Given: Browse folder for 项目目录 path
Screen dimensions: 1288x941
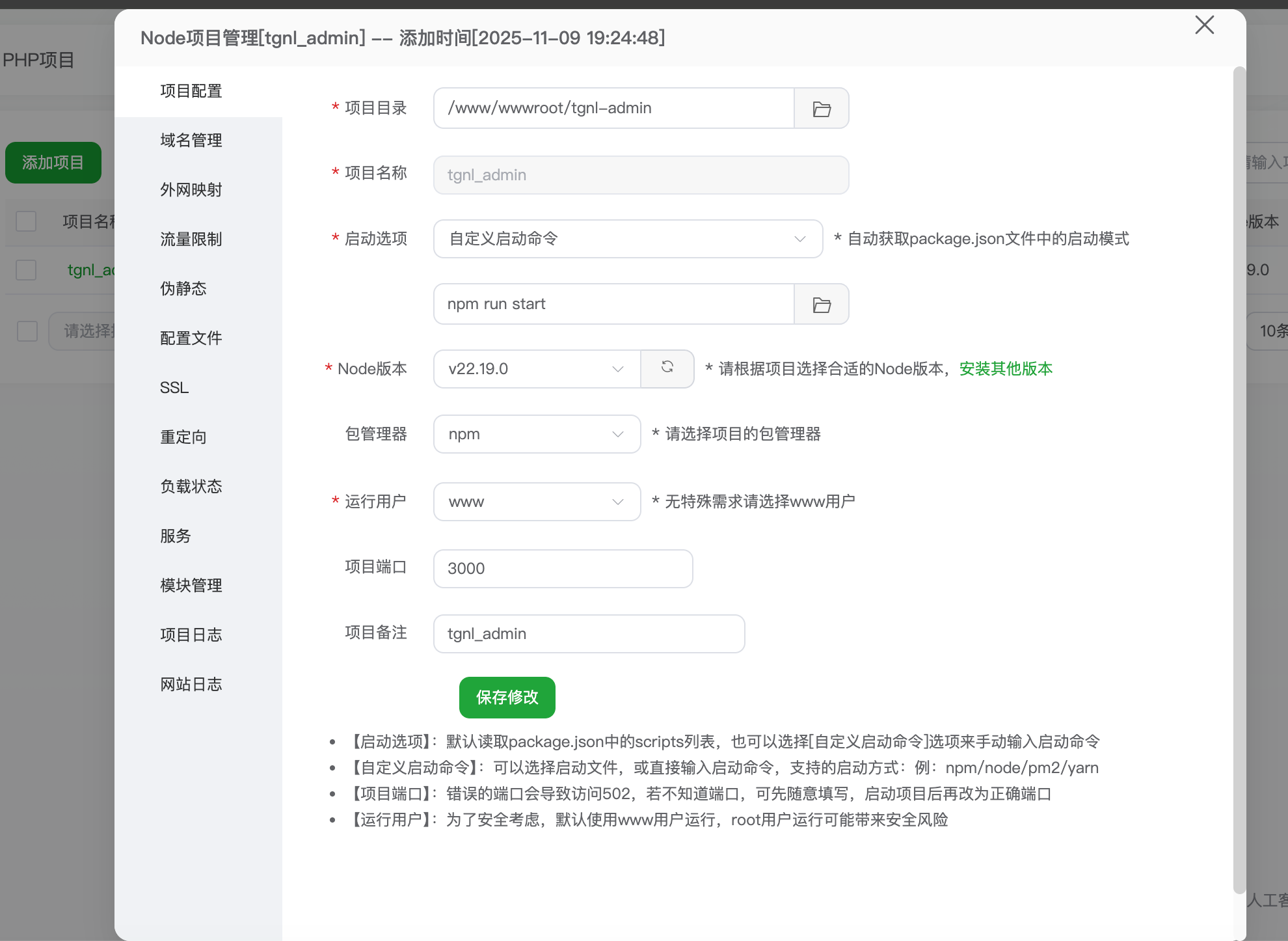Looking at the screenshot, I should click(x=822, y=108).
